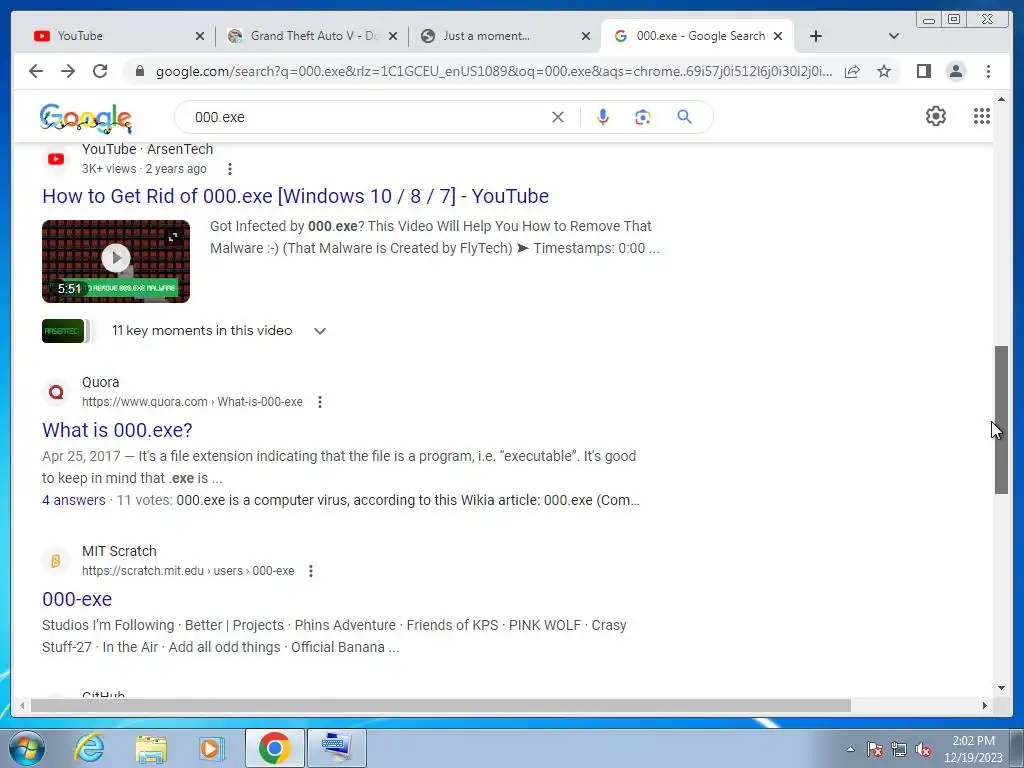1024x768 pixels.
Task: Click the Action Center flag icon
Action: pos(875,750)
